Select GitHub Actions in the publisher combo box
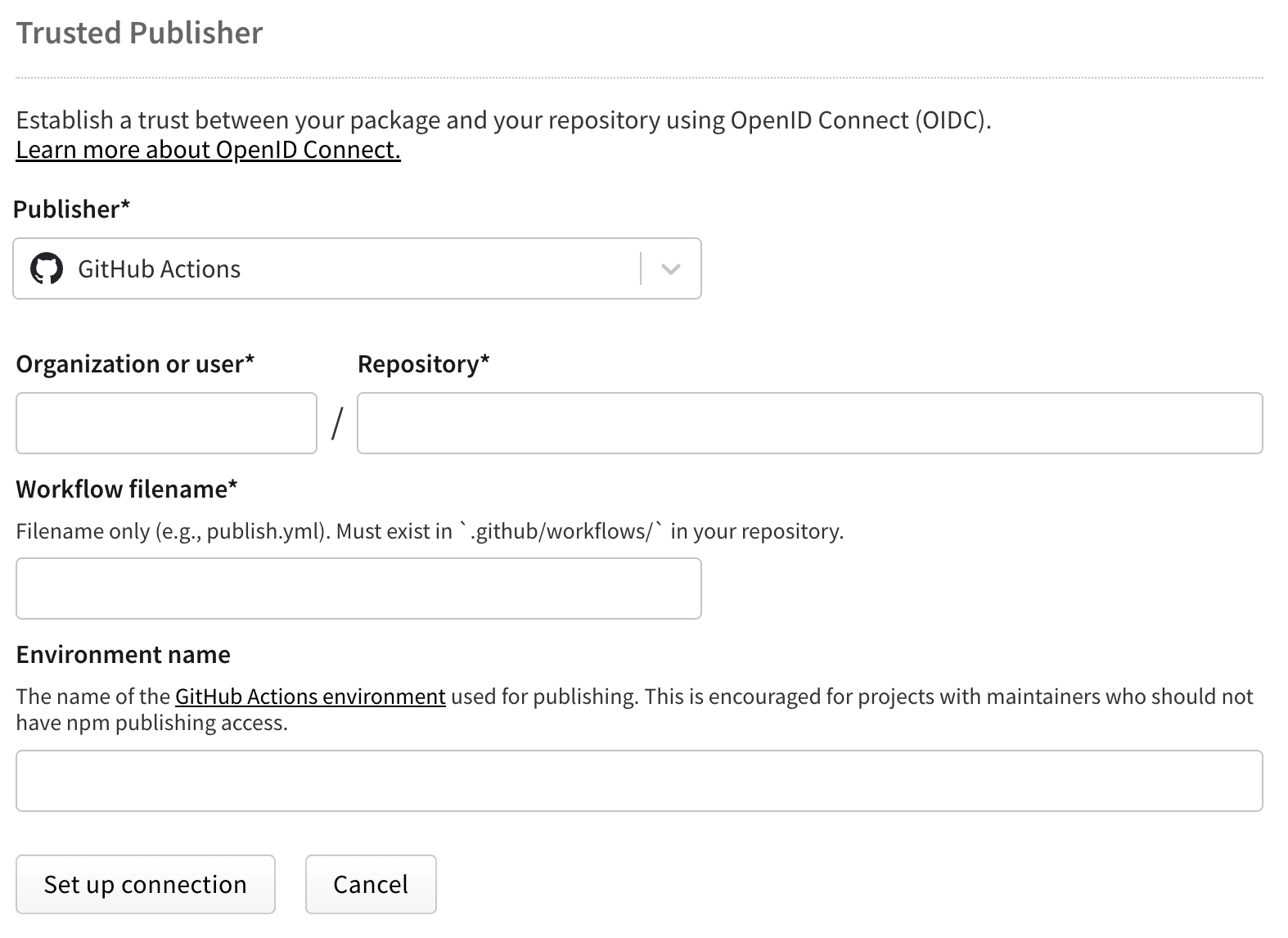 point(327,268)
